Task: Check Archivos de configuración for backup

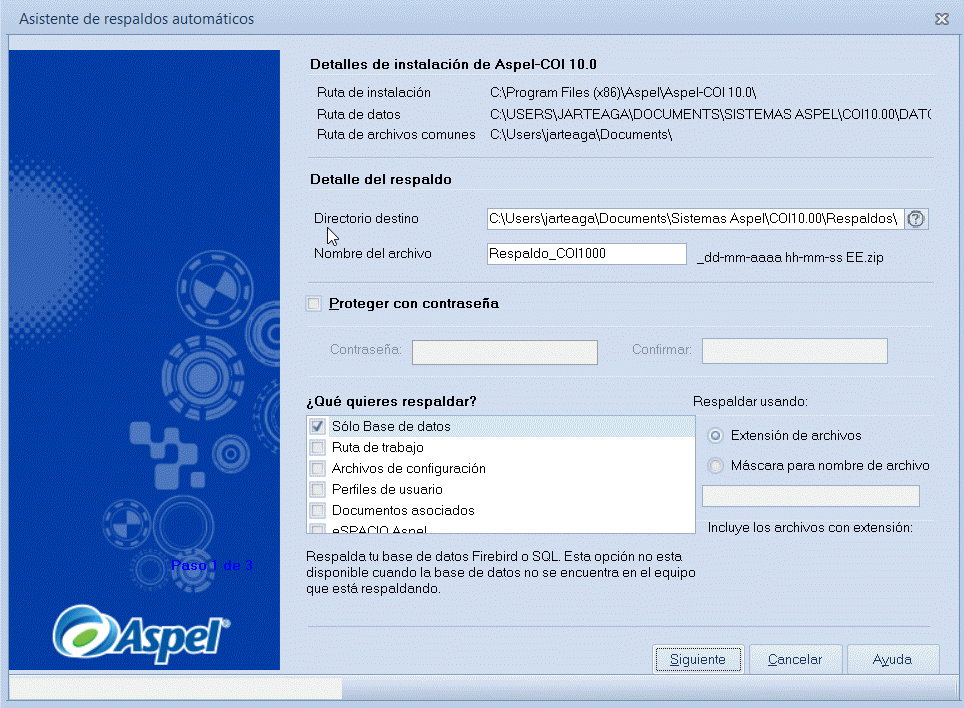Action: [317, 467]
